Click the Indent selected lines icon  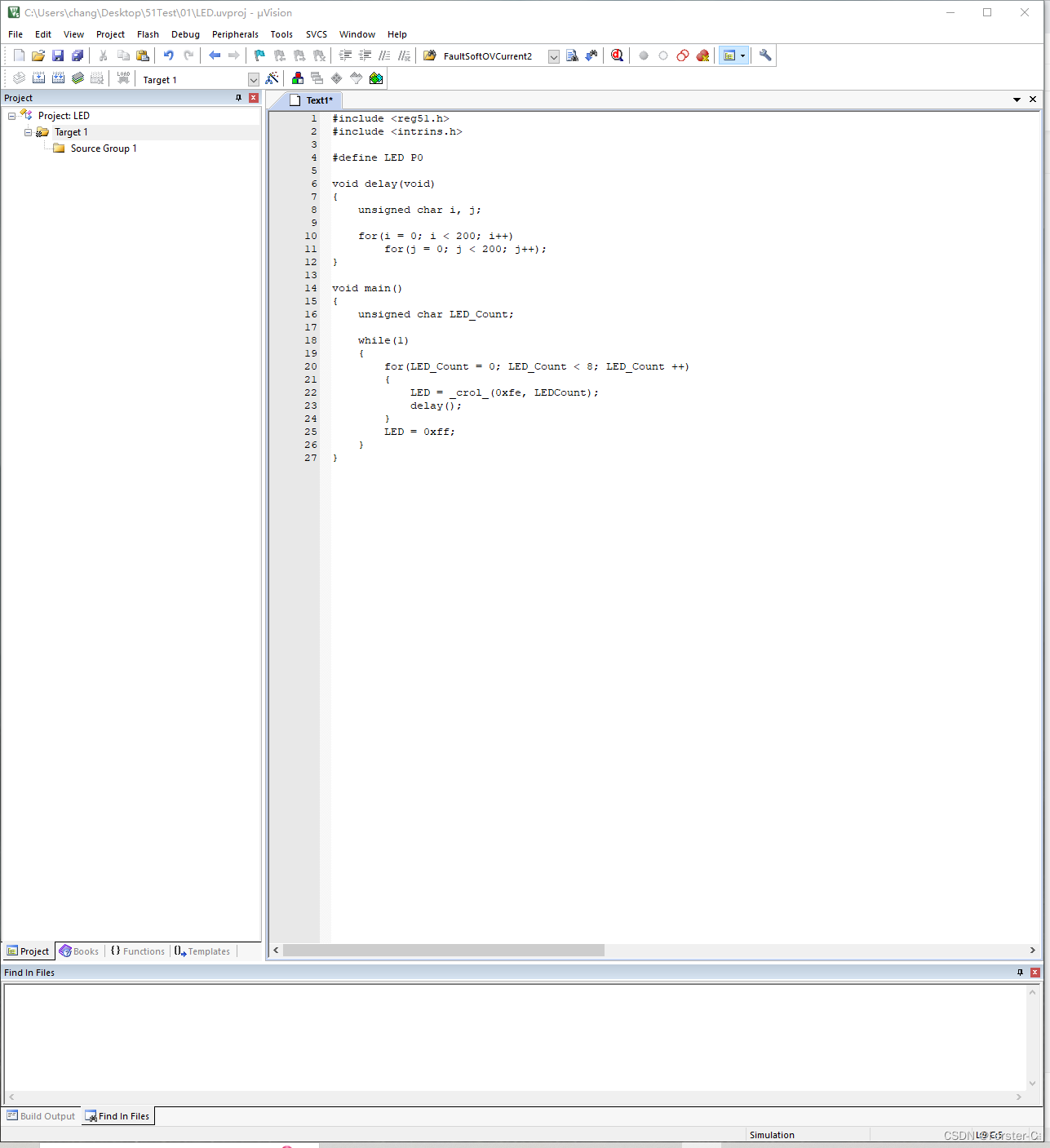(x=345, y=55)
